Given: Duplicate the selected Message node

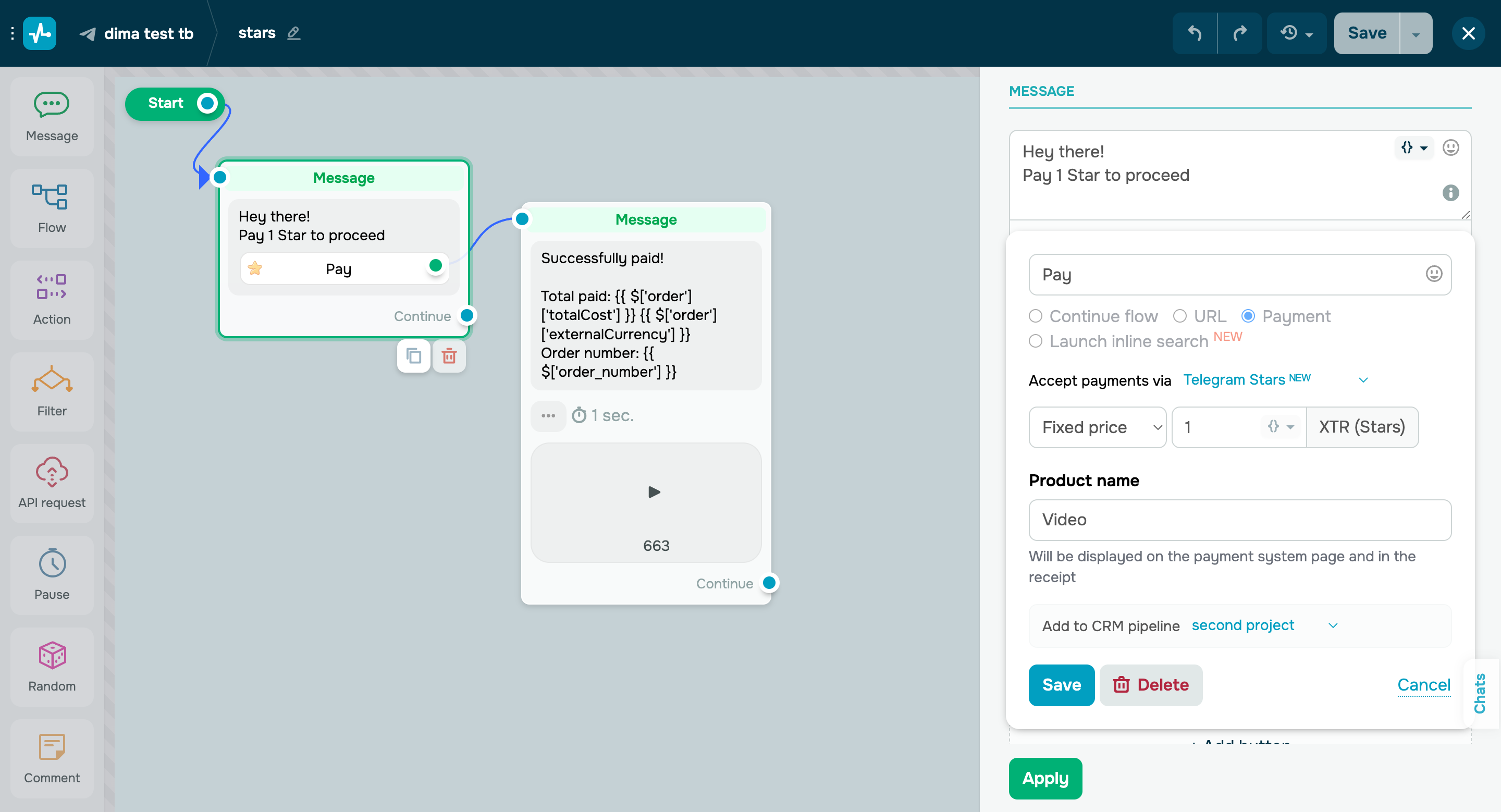Looking at the screenshot, I should click(x=414, y=356).
